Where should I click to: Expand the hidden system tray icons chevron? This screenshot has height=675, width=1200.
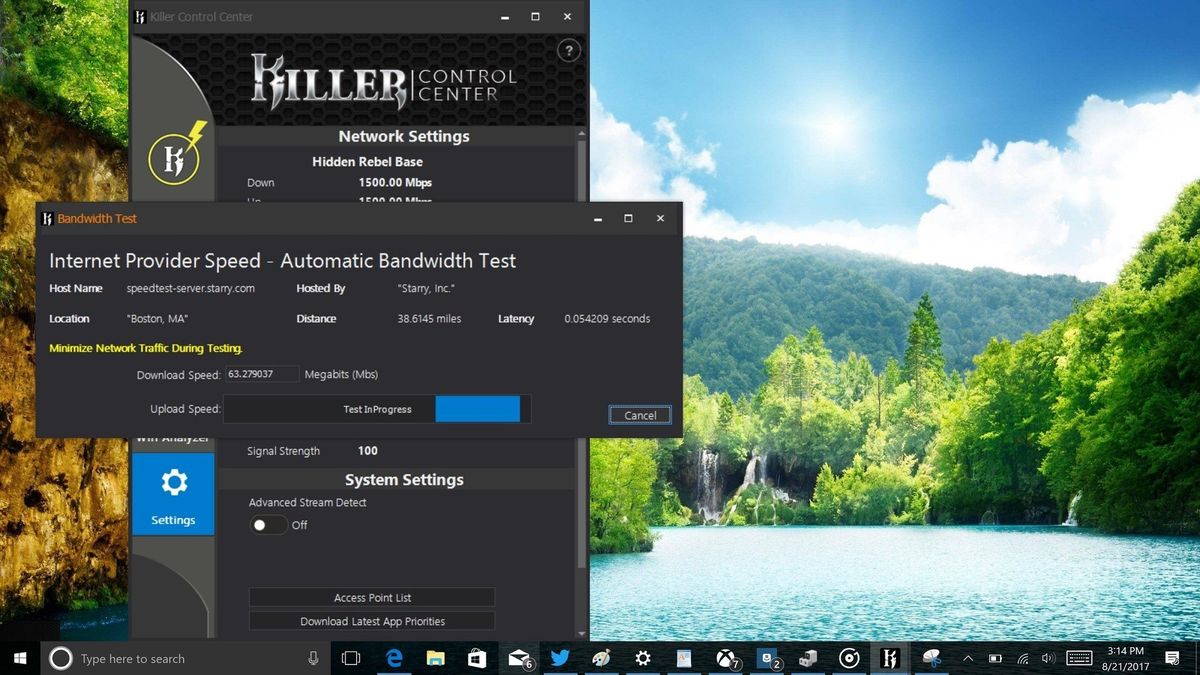coord(968,658)
